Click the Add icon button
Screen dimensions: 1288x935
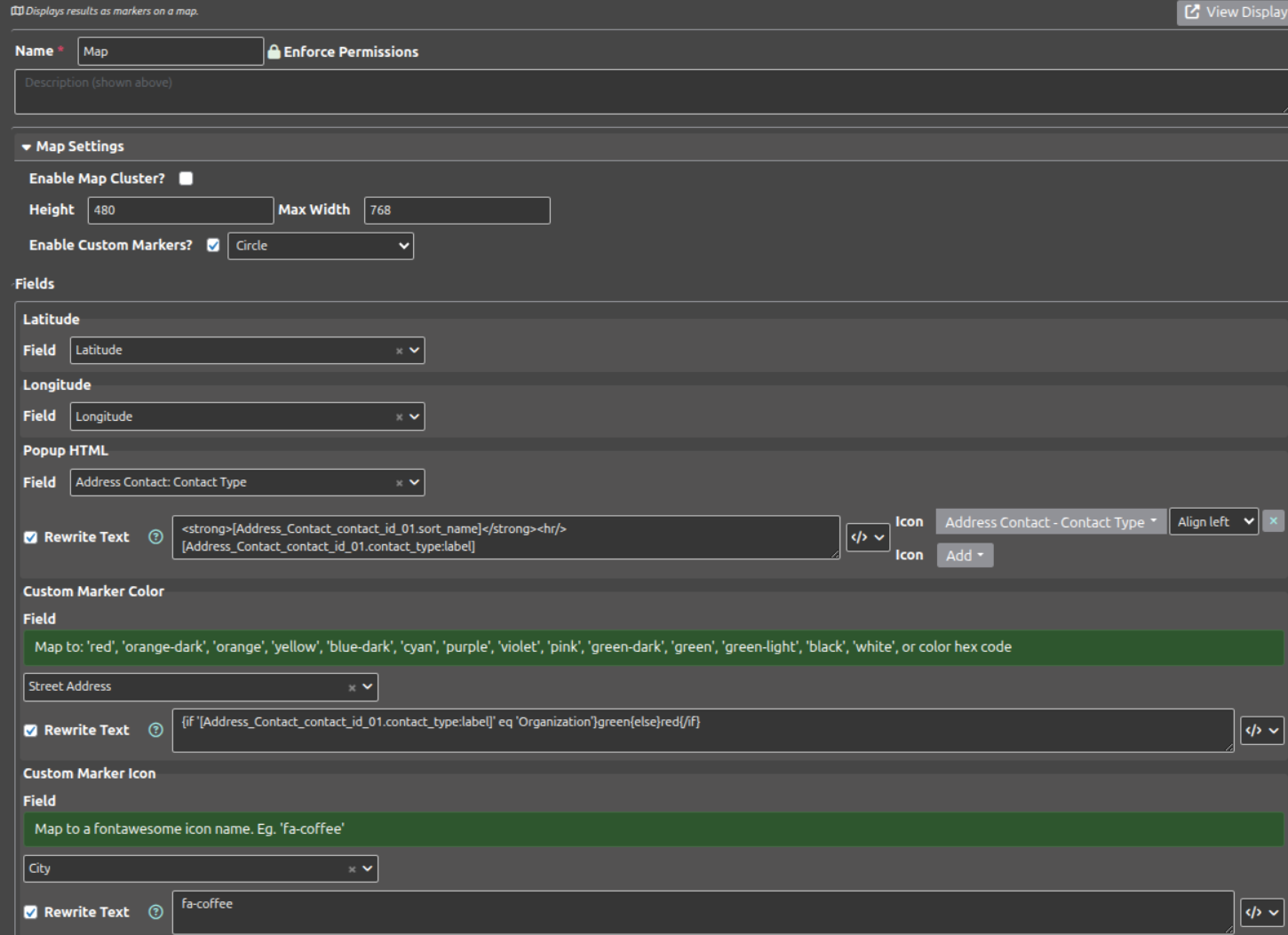[x=965, y=556]
